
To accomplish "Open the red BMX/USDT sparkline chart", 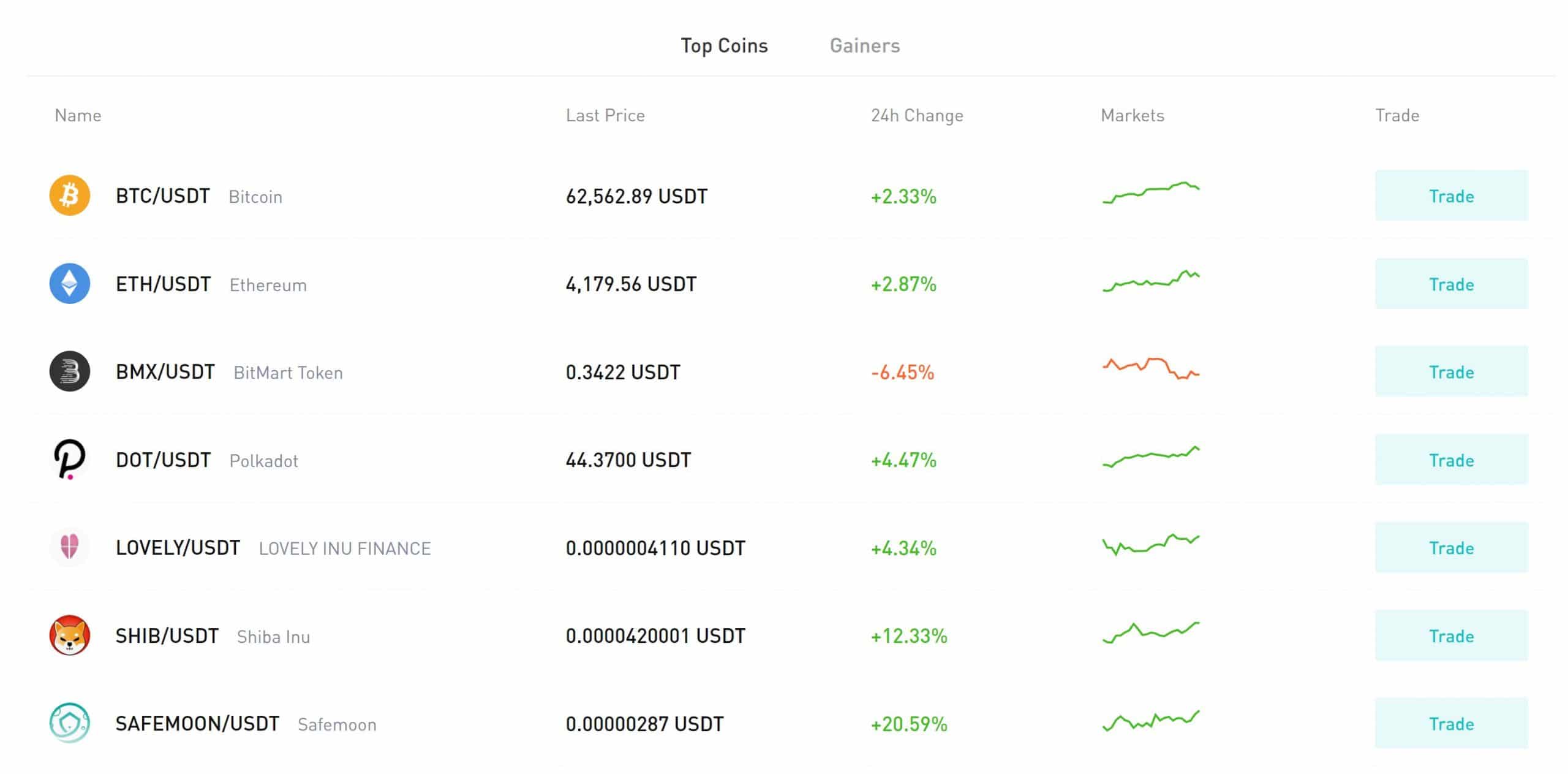I will pos(1151,368).
